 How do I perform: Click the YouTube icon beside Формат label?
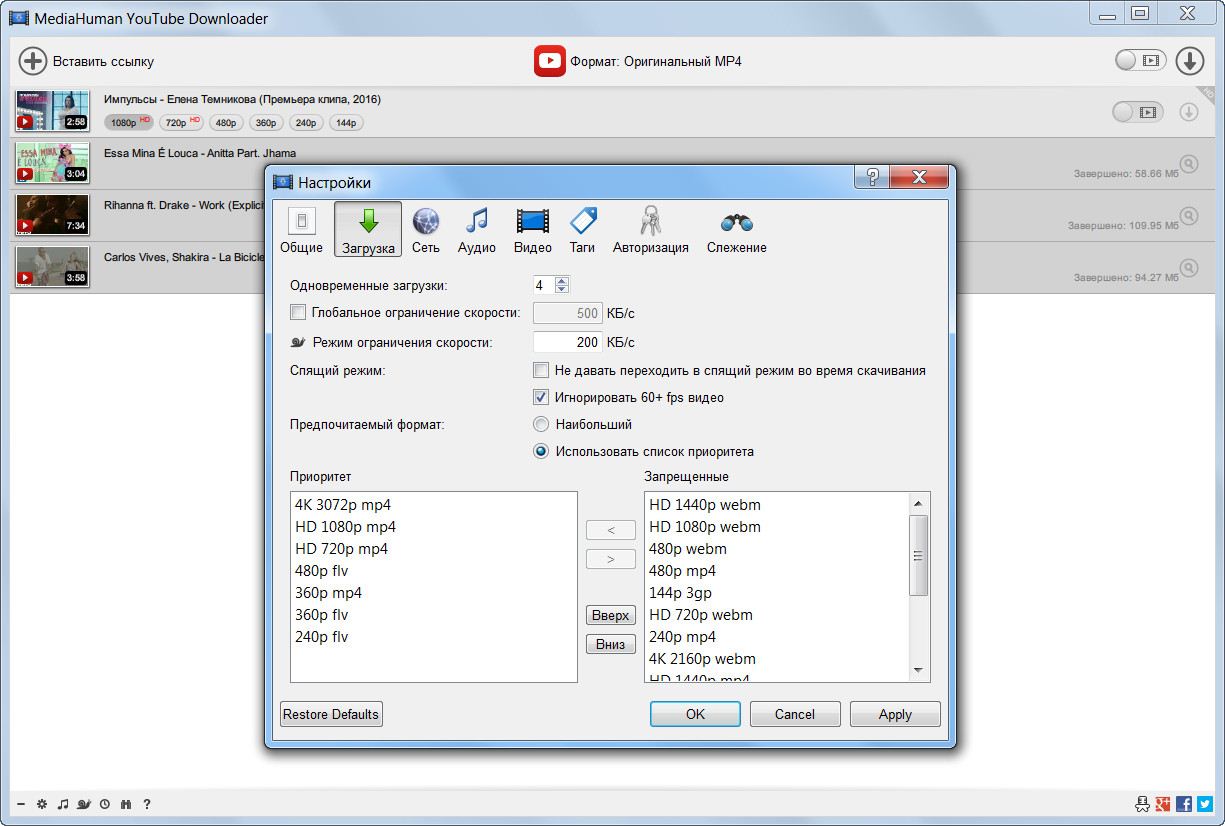tap(549, 61)
